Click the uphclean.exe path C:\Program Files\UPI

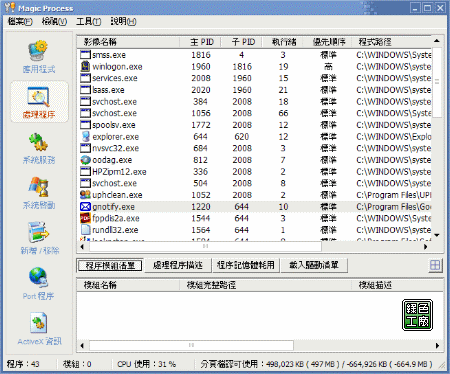(394, 195)
